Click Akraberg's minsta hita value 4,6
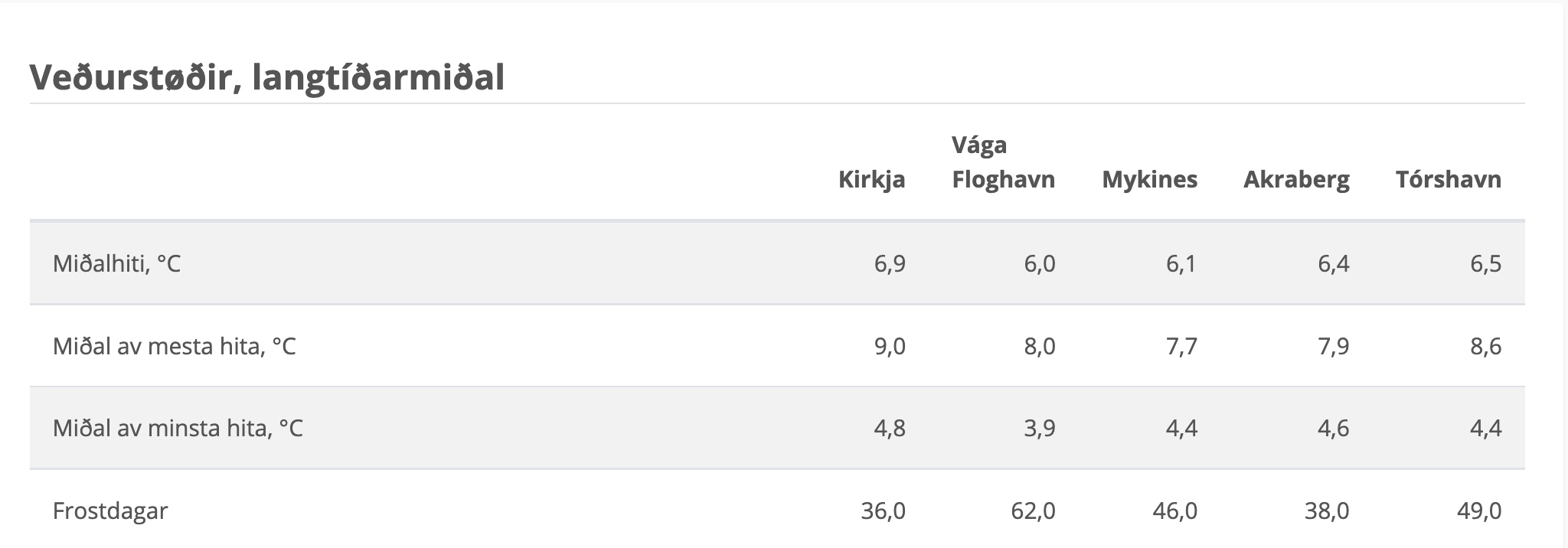 pos(1334,428)
